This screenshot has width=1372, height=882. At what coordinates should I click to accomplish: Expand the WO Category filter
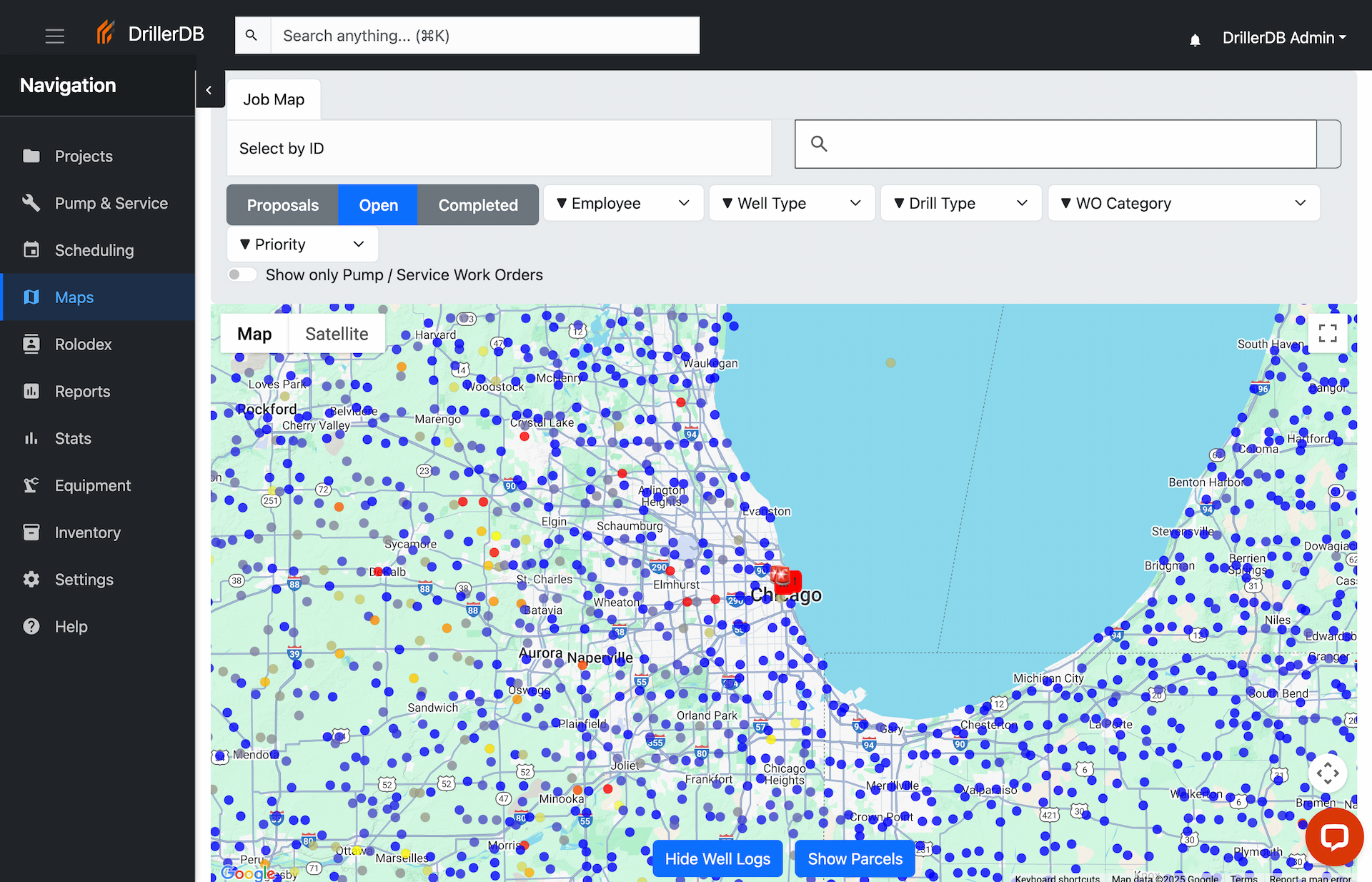[x=1183, y=203]
